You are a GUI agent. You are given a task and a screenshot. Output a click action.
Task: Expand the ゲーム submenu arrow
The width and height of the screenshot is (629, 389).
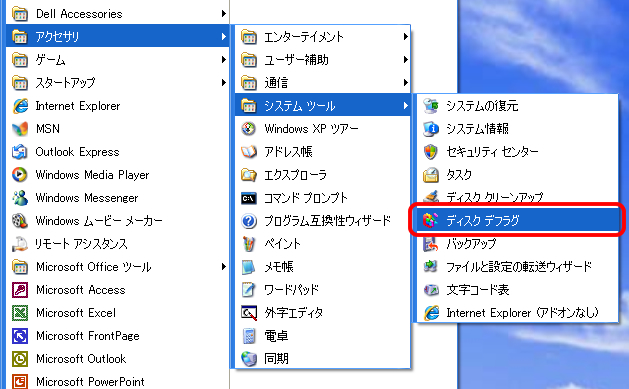[223, 60]
